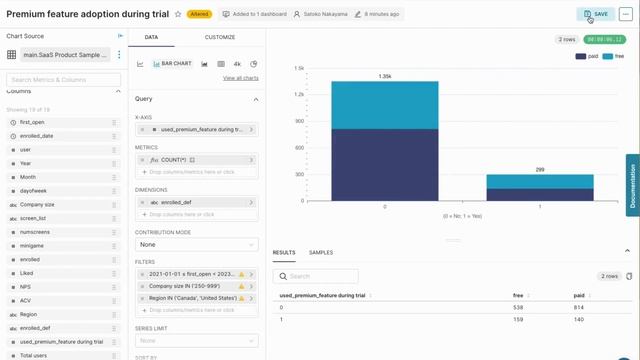
Task: Sort by the free column header
Action: pos(518,295)
